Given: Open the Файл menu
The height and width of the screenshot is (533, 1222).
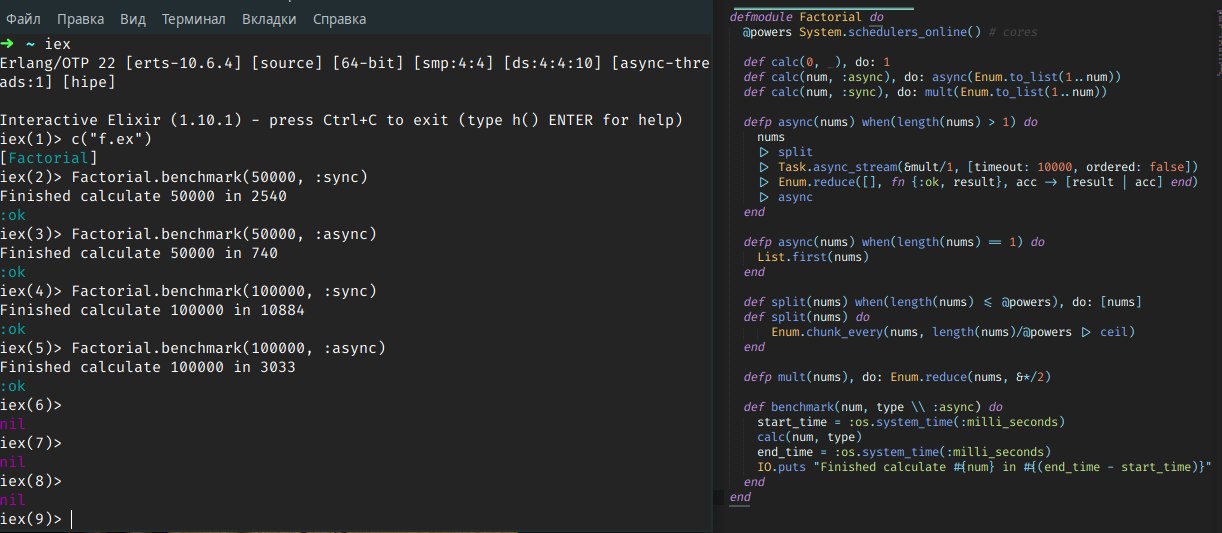Looking at the screenshot, I should (23, 19).
